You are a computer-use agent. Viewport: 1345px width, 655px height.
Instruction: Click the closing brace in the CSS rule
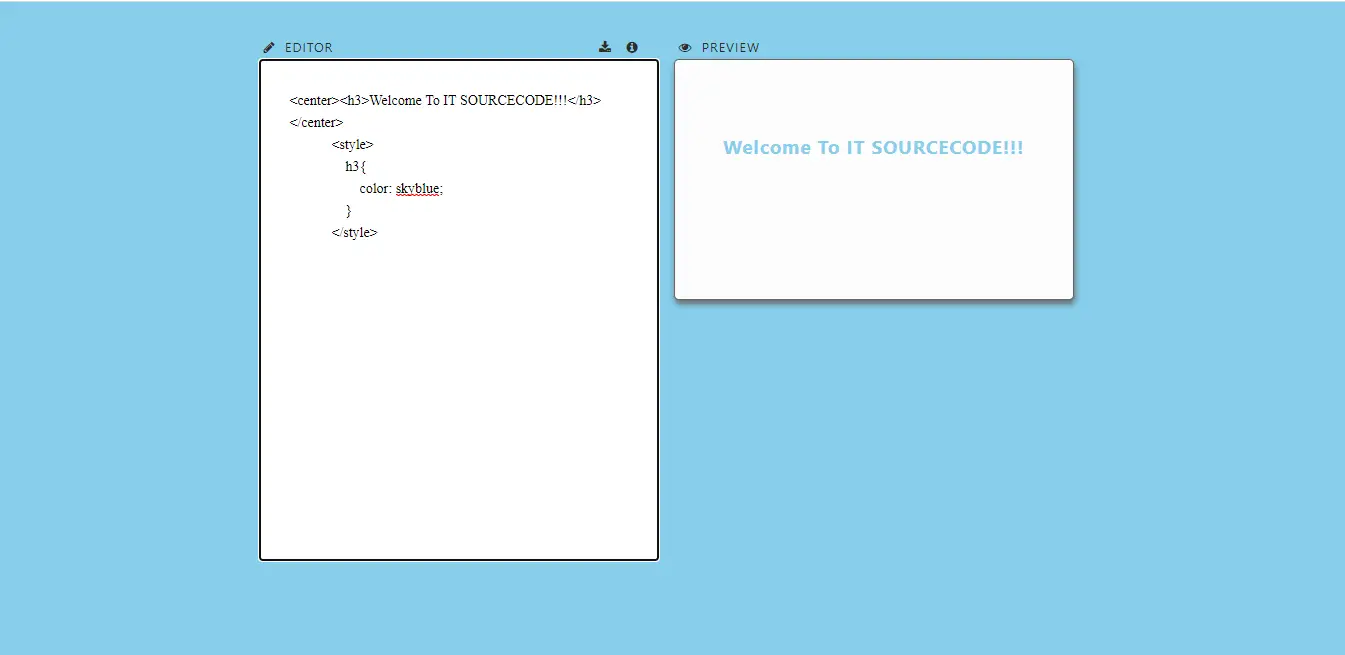coord(348,210)
